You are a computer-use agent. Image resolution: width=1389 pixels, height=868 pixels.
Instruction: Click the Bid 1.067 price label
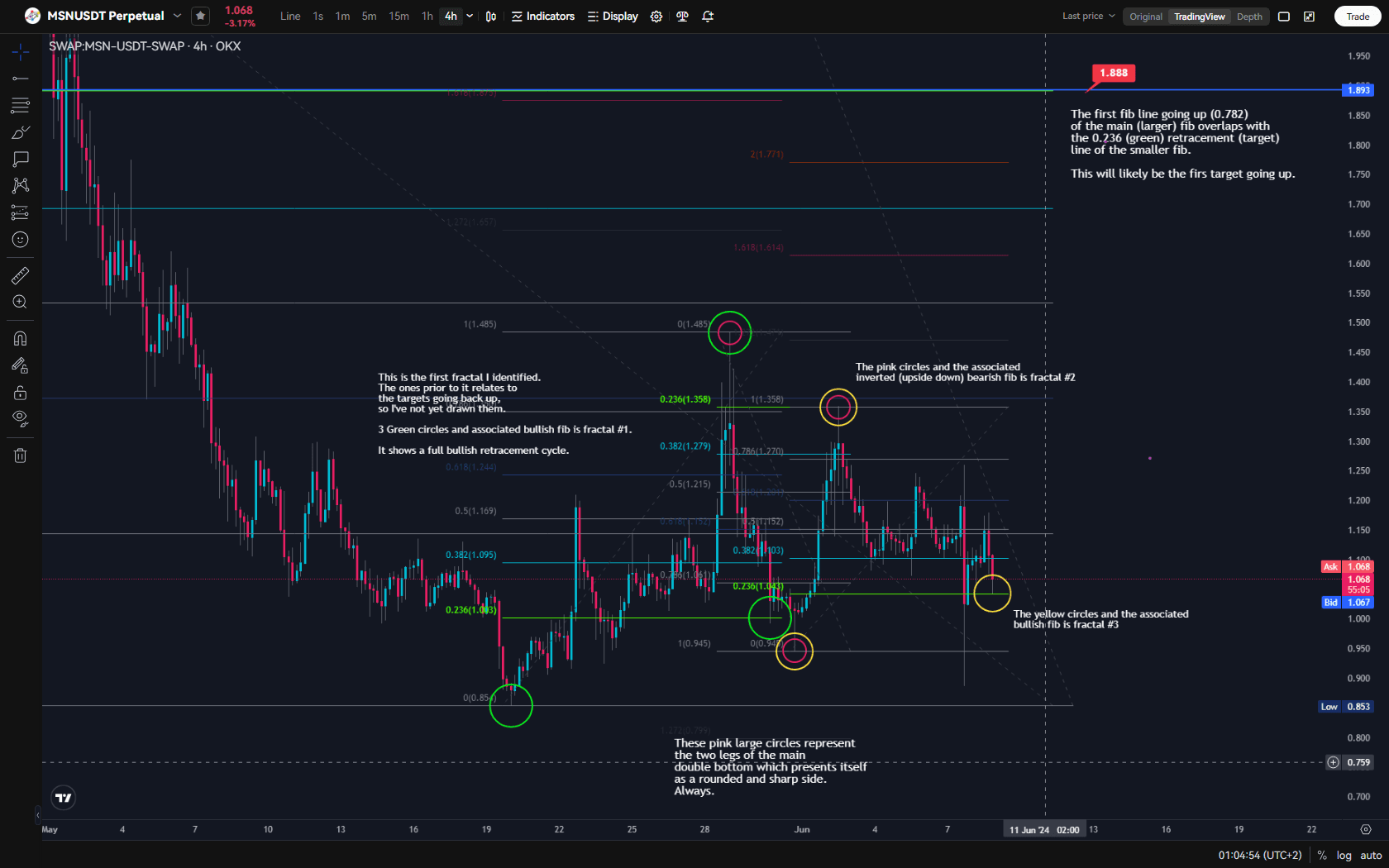click(1348, 603)
